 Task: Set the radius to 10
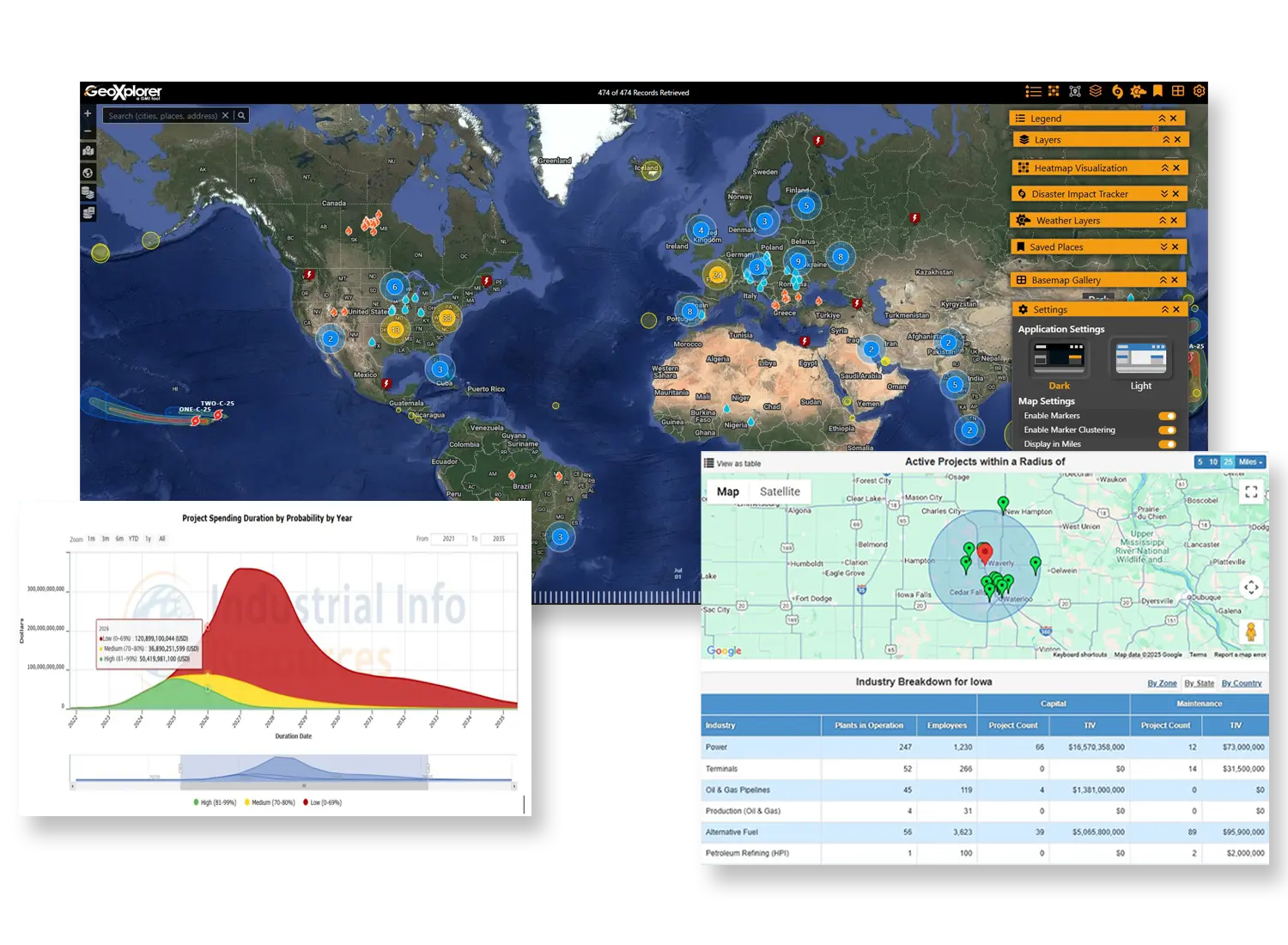[1213, 462]
